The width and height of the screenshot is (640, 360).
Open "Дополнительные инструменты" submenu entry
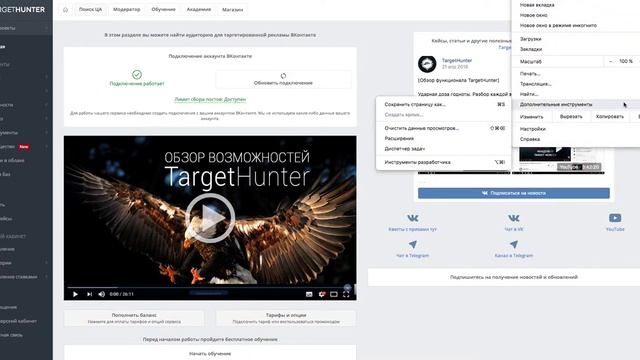(576, 104)
